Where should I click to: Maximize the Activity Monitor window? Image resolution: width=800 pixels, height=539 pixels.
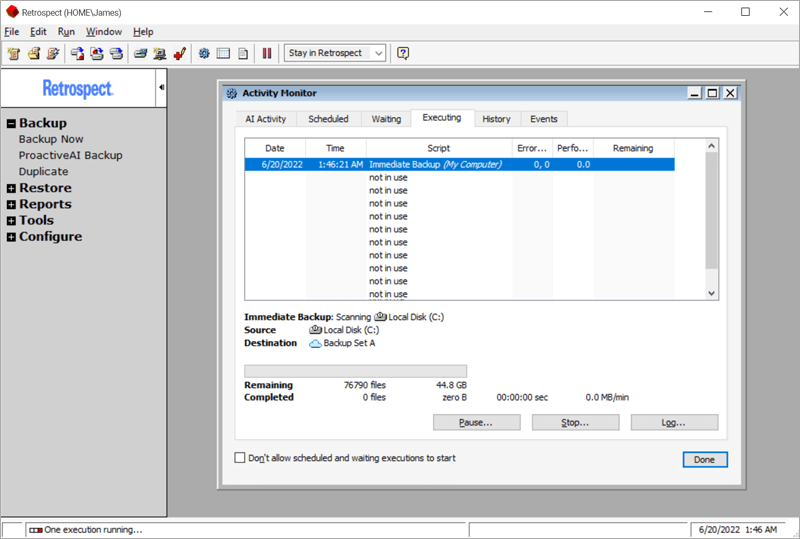click(x=712, y=93)
